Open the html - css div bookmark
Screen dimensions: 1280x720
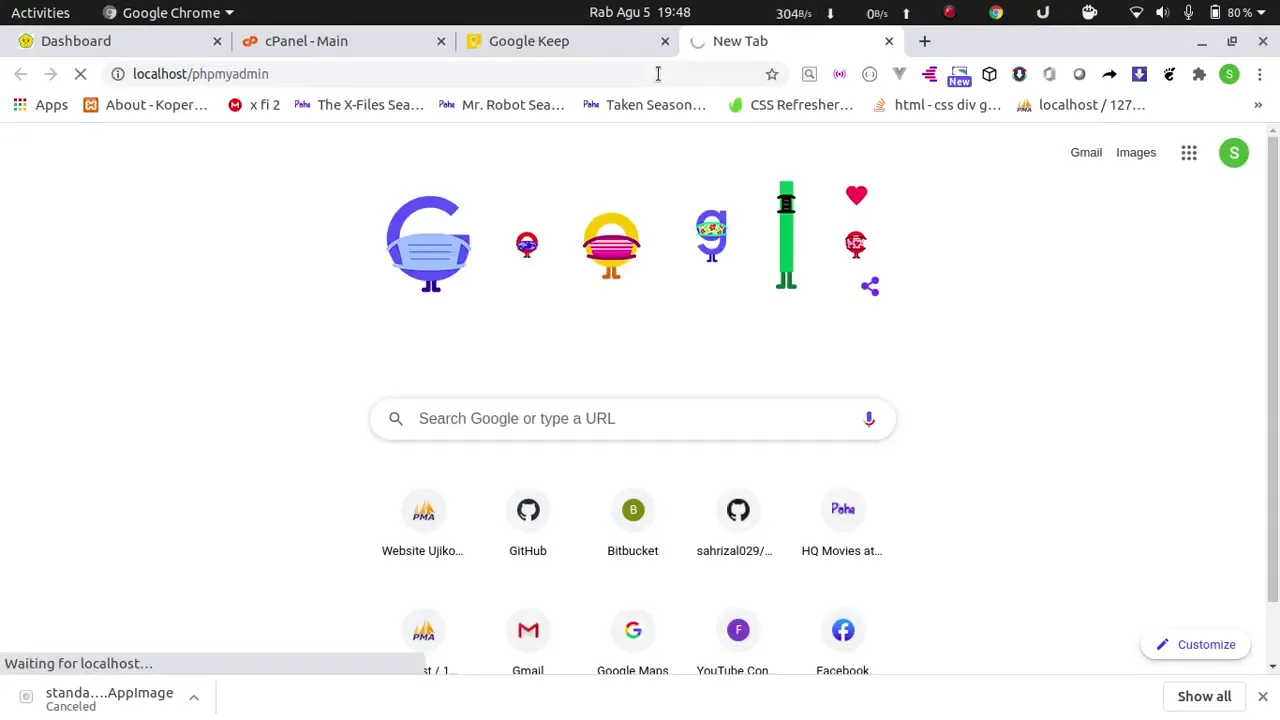[x=936, y=105]
